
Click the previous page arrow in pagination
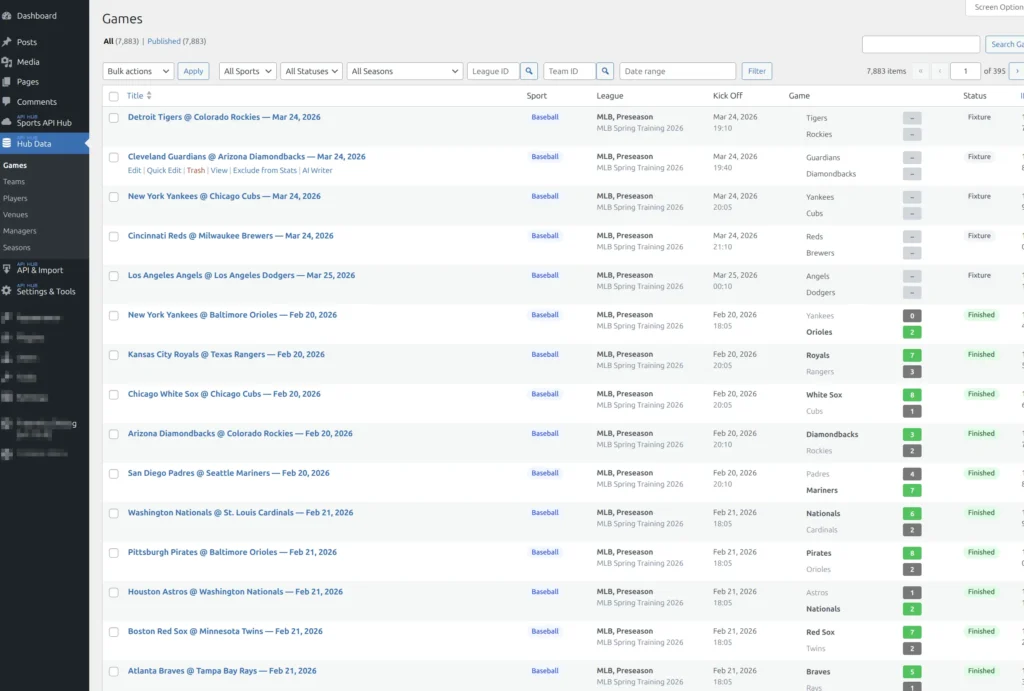[940, 71]
